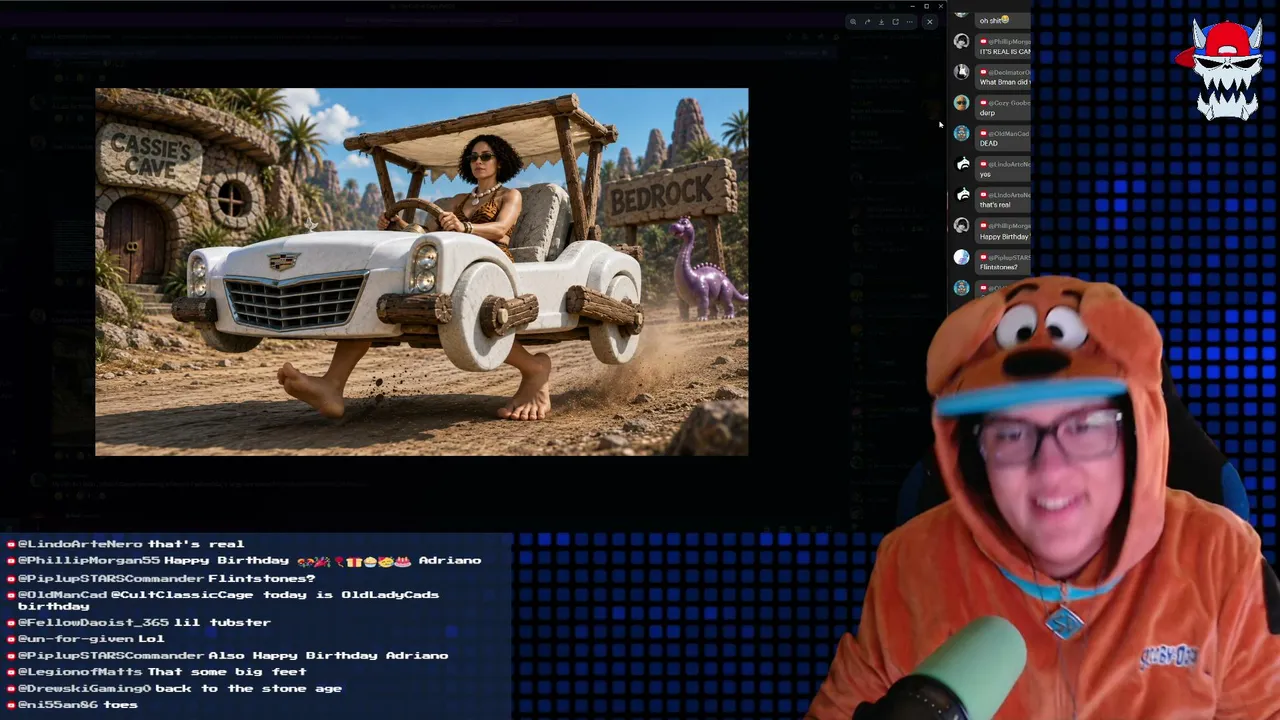Viewport: 1280px width, 720px height.
Task: Click '@PiplupSTARSCommander Flintstones?' line in chat overlay
Action: 162,578
